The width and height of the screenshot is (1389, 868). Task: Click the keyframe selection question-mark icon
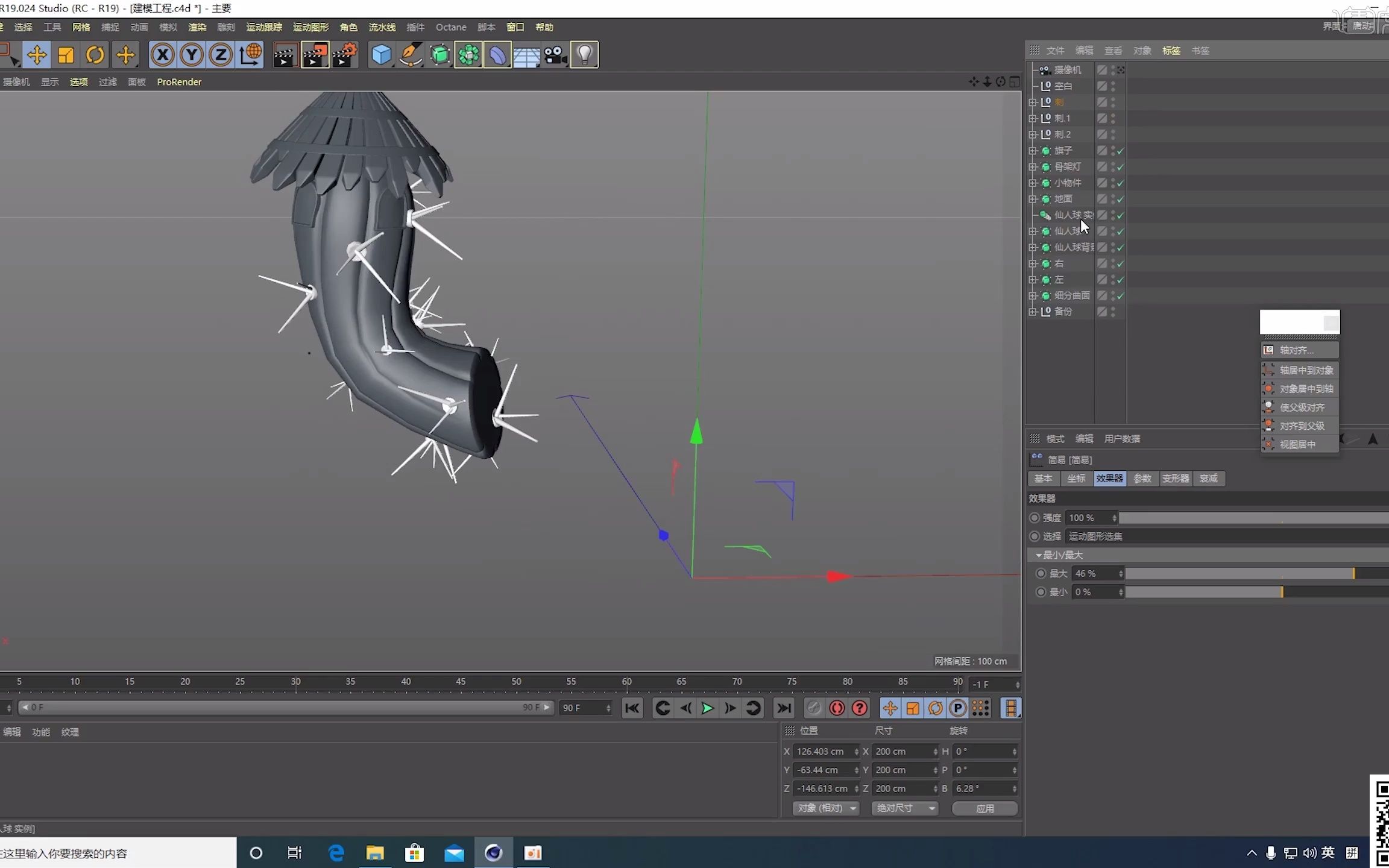(860, 708)
